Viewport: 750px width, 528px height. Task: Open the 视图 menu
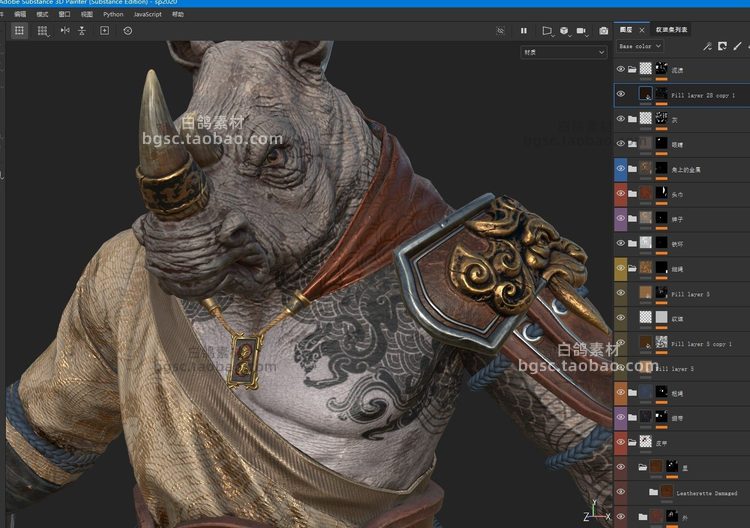[87, 14]
